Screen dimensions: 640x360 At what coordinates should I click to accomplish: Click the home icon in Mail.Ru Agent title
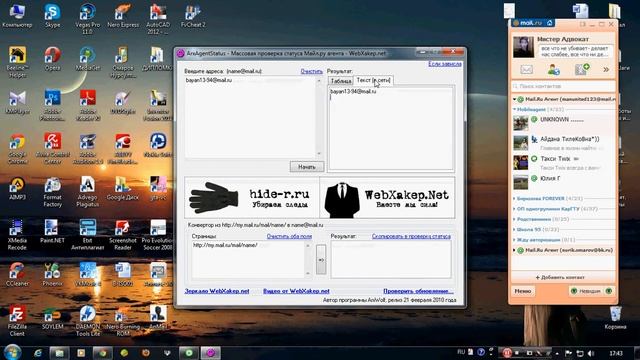[549, 23]
